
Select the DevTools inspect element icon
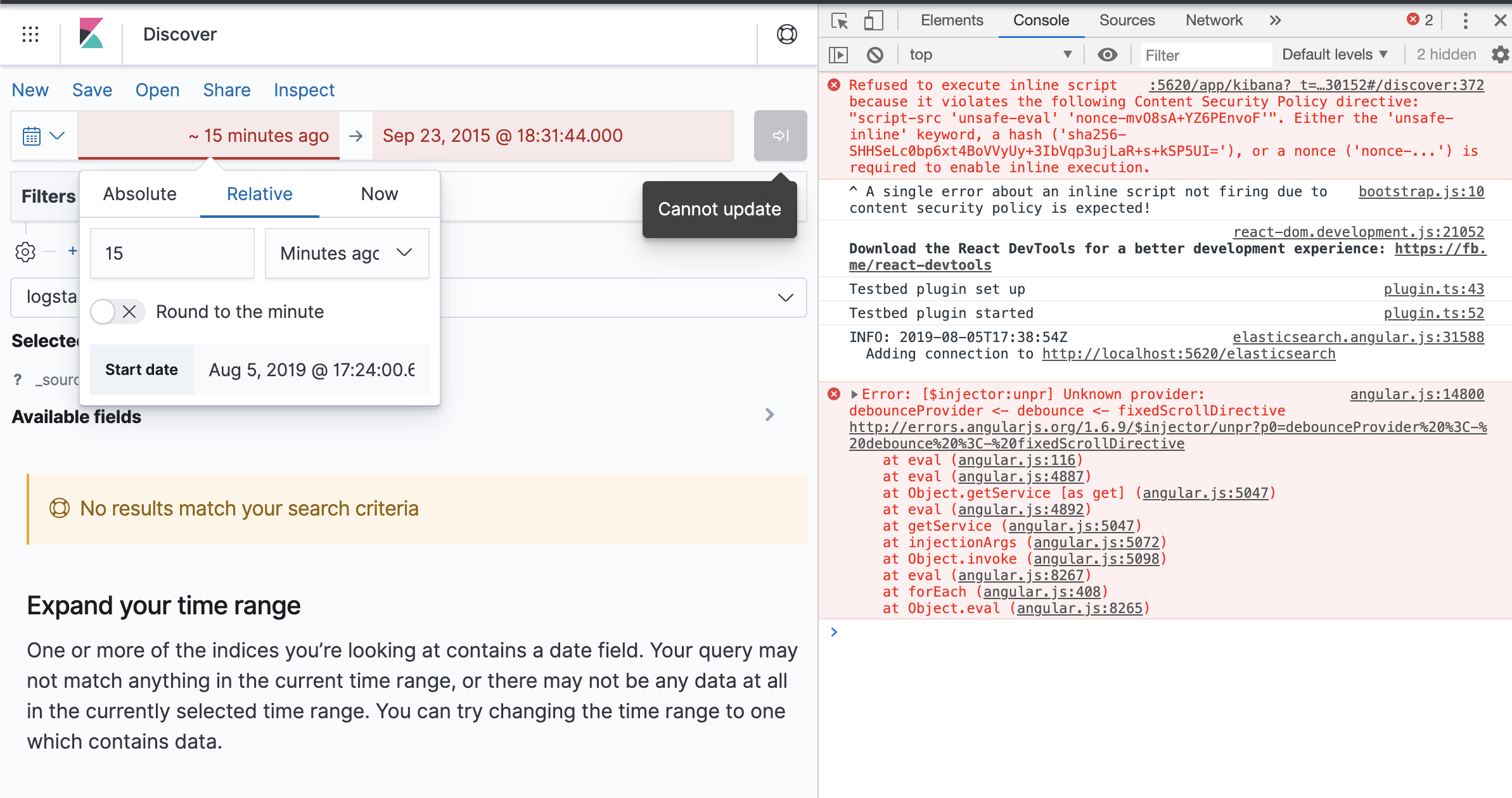840,21
